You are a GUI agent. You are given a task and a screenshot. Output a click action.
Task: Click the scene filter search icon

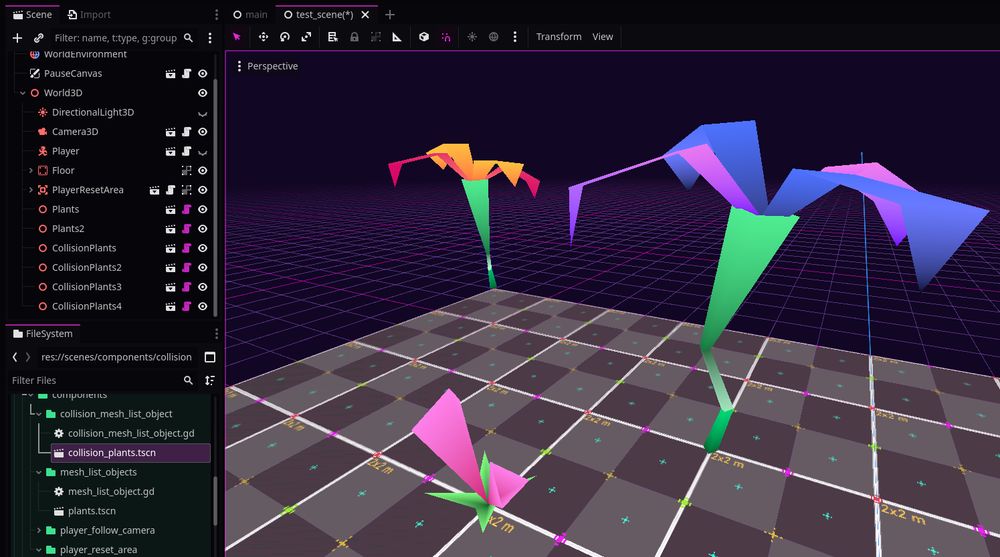click(x=188, y=38)
